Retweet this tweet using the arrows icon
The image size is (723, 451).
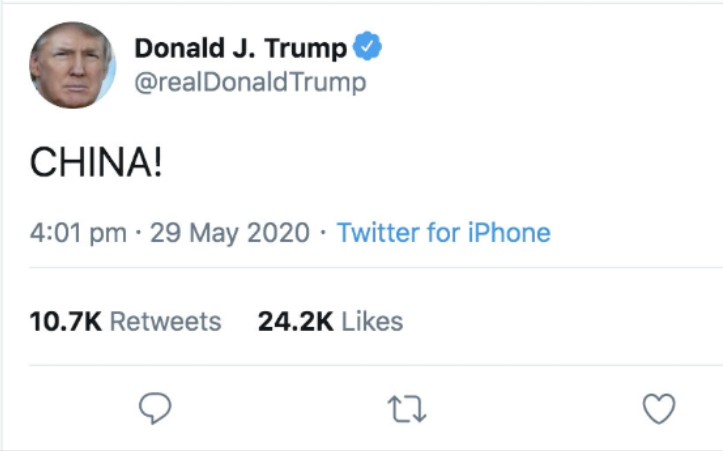pos(406,408)
